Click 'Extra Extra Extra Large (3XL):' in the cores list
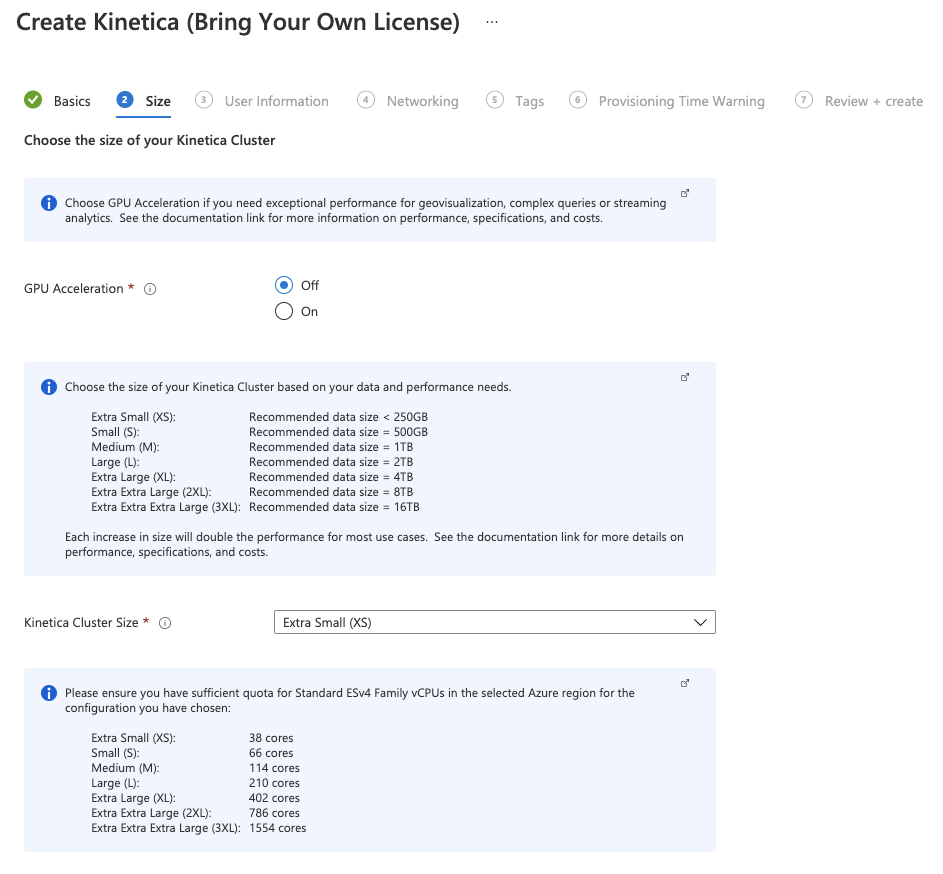 click(166, 828)
